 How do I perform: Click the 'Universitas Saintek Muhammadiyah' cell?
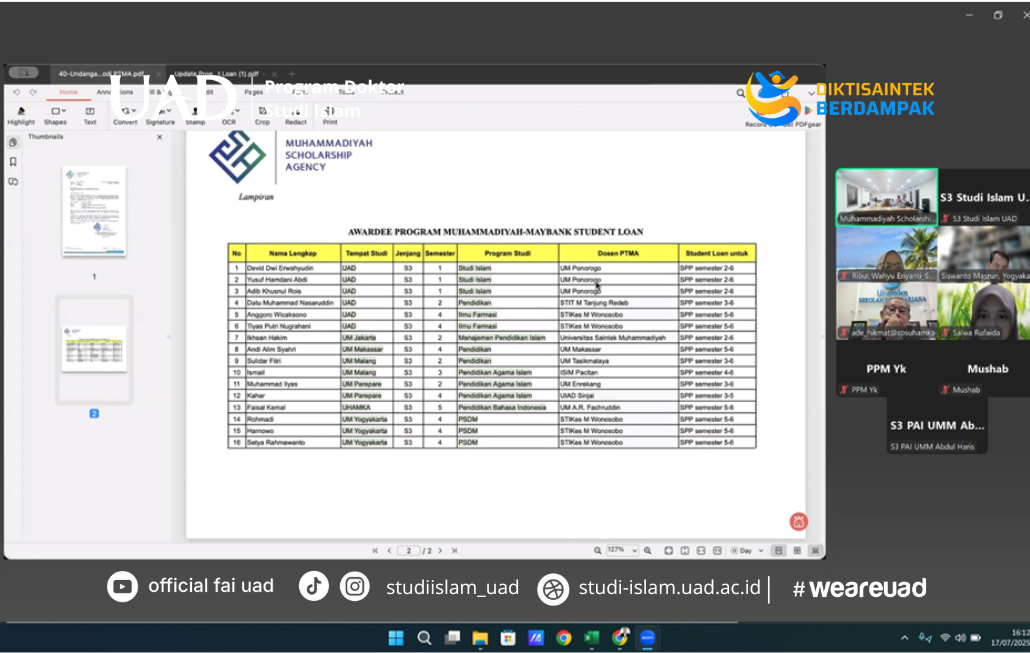coord(619,338)
